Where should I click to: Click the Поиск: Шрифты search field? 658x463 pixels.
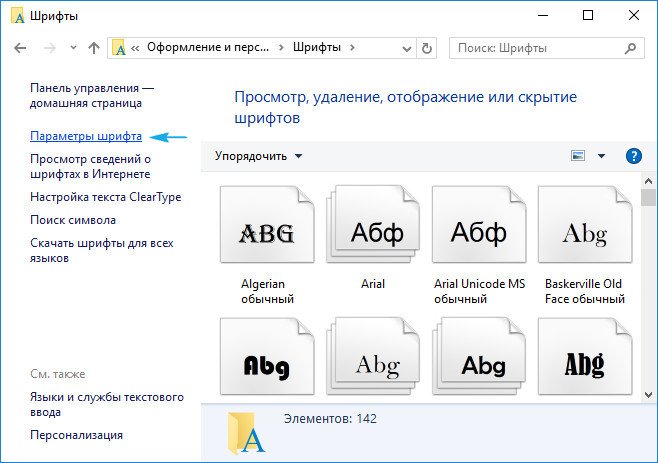pos(547,48)
